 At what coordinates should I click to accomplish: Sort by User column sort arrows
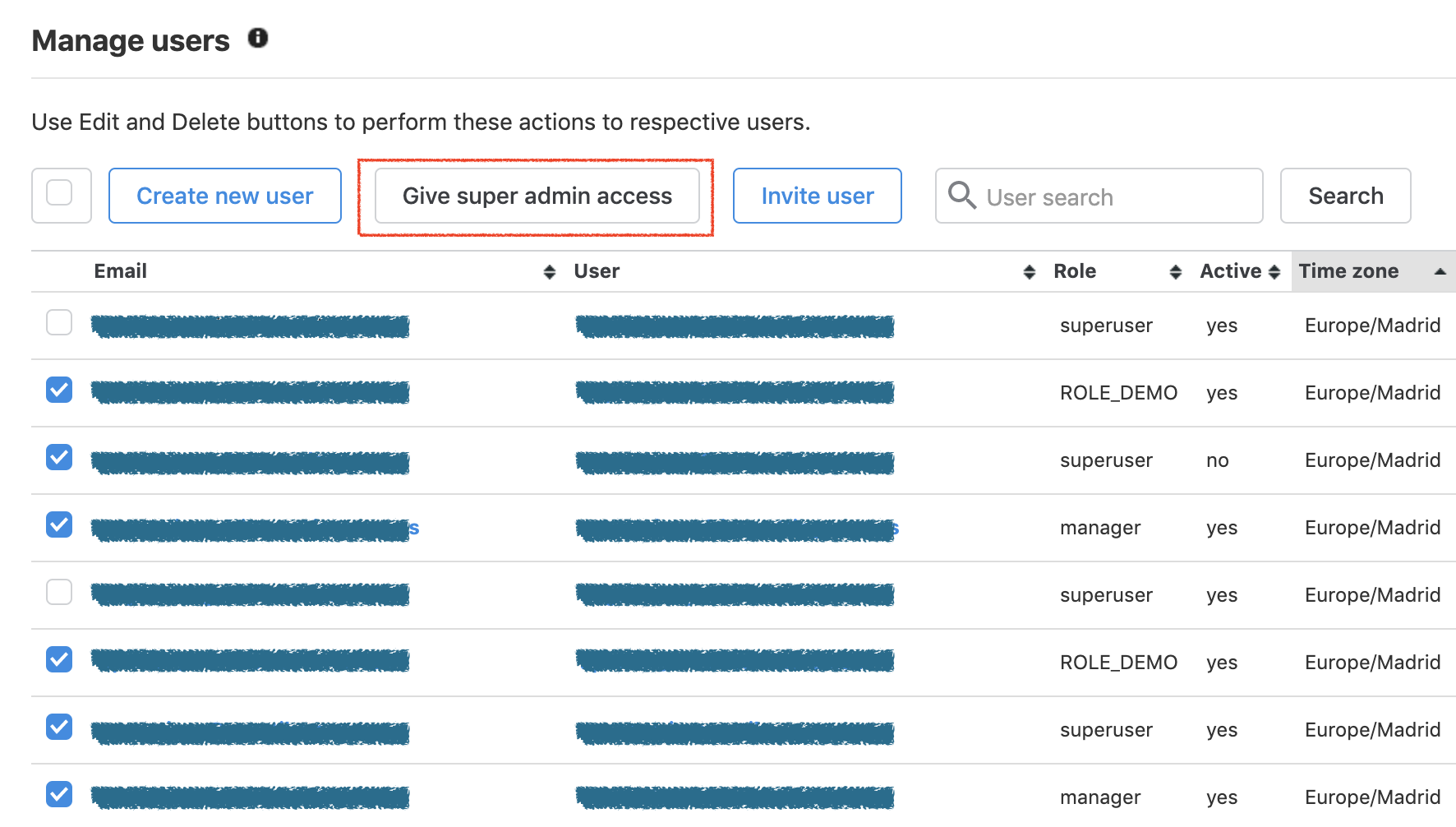tap(1030, 272)
